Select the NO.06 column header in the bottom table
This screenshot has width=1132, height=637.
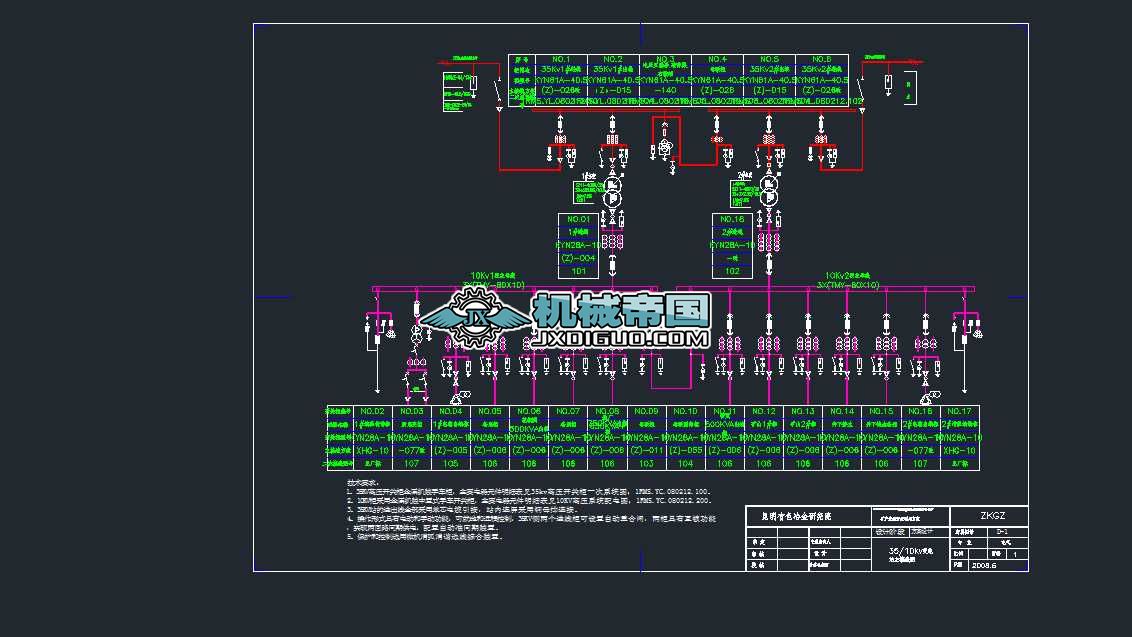pyautogui.click(x=528, y=410)
